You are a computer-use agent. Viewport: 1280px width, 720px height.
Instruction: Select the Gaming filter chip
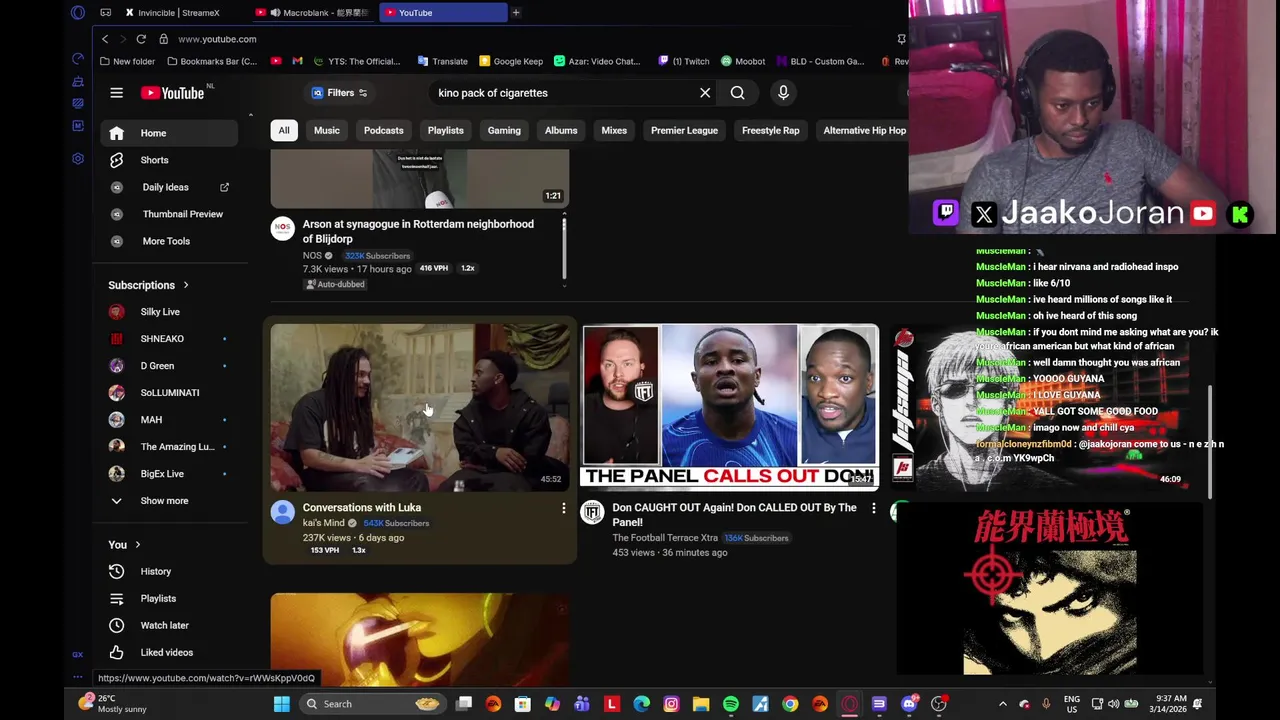504,130
